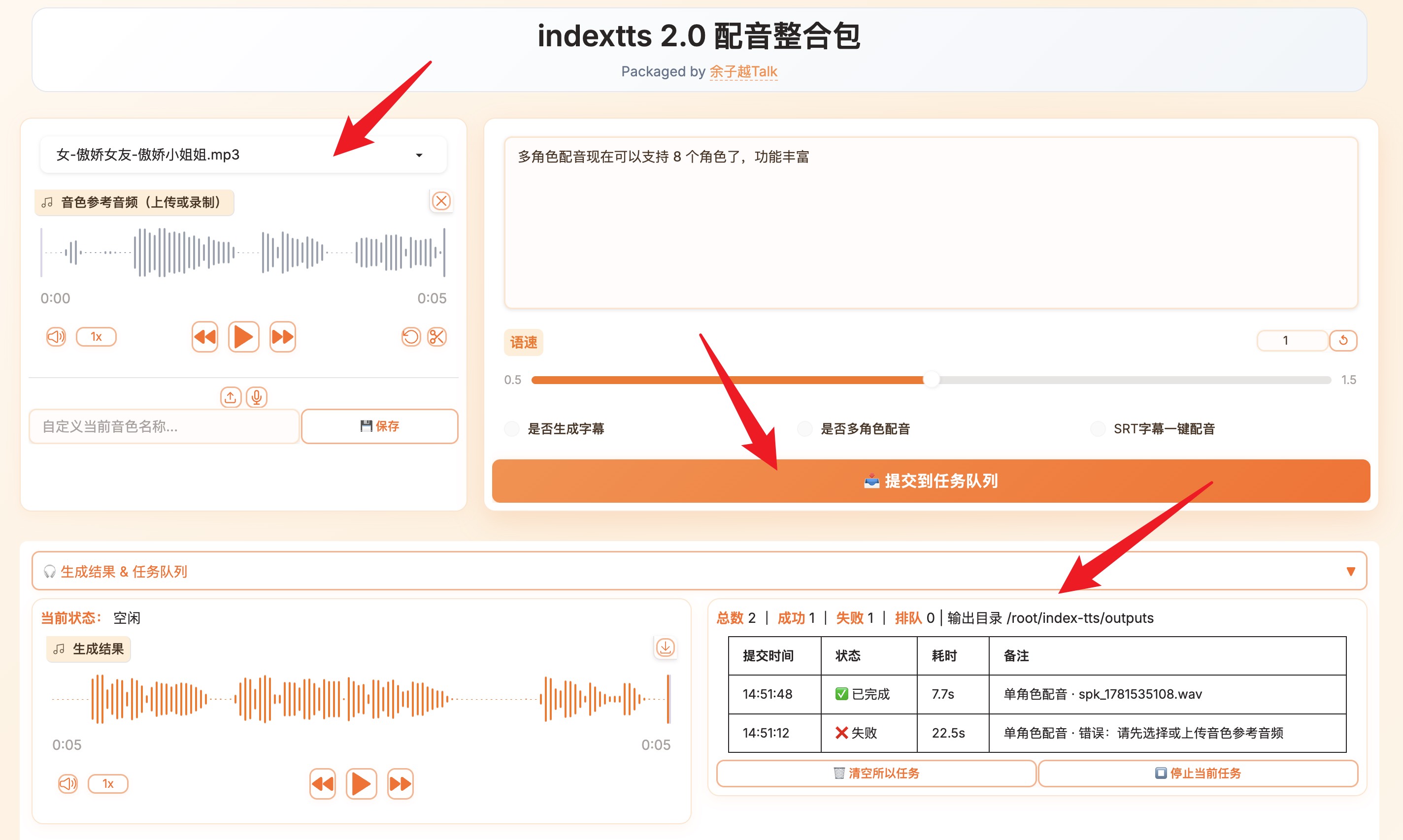Viewport: 1403px width, 840px height.
Task: Click the 清空所以任务 button
Action: [x=876, y=773]
